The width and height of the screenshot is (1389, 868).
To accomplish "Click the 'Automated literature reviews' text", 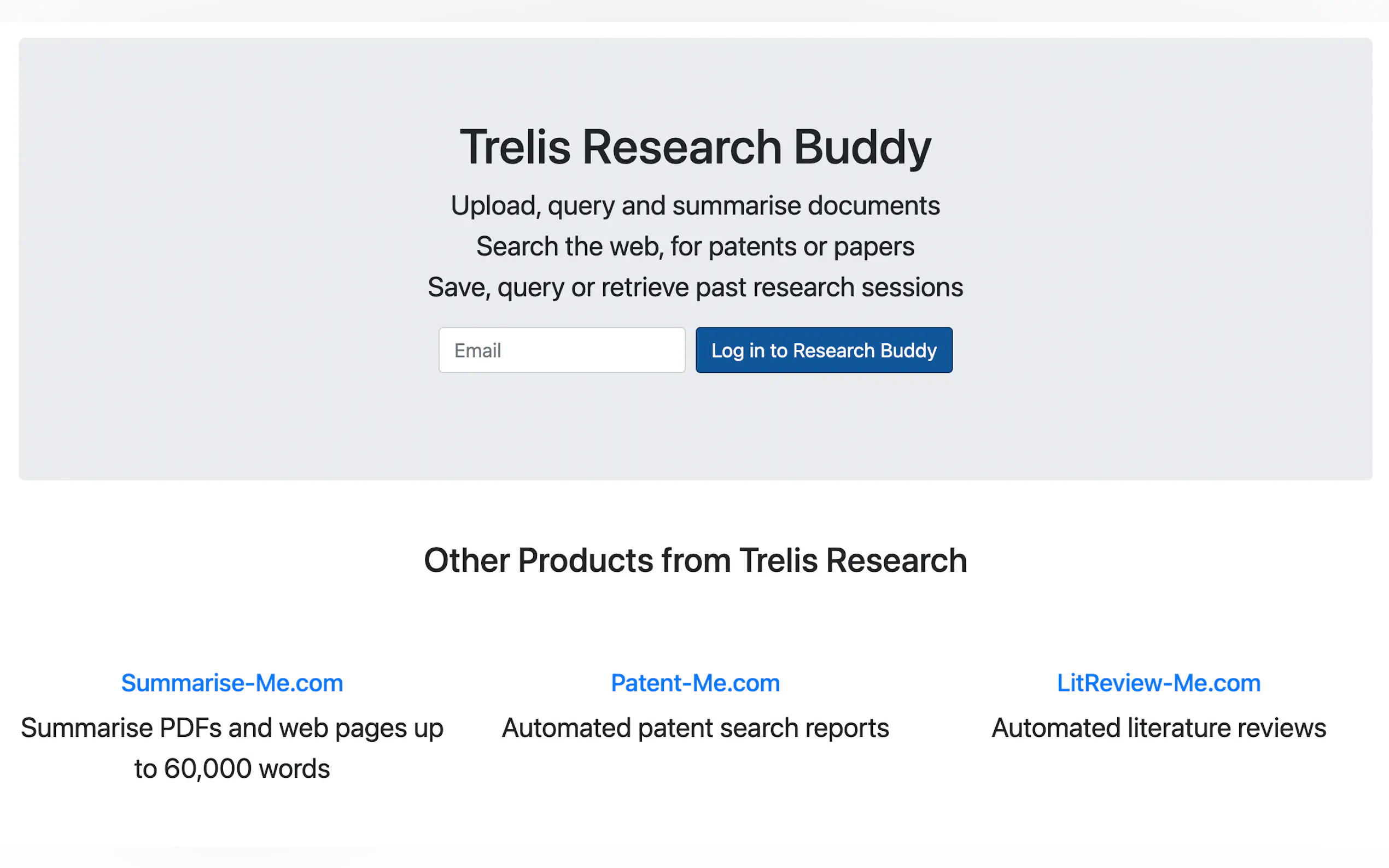I will coord(1158,728).
